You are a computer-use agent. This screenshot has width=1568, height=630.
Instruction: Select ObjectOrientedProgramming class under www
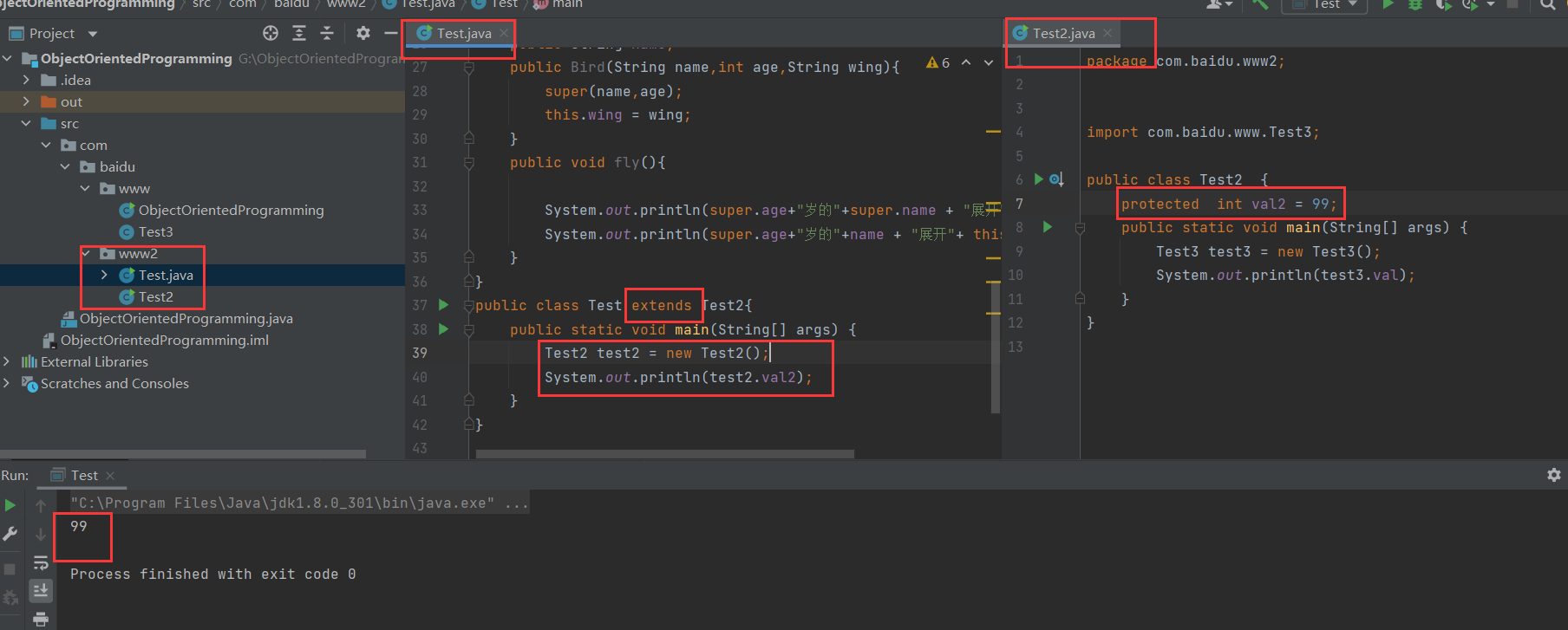[231, 210]
